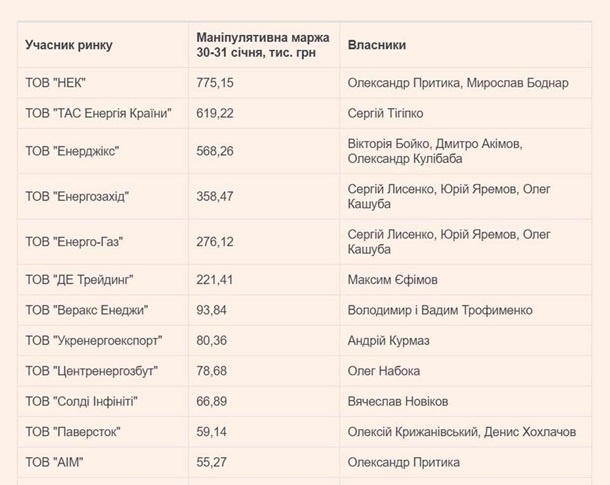Select the ТОВ "Веракс Енеджи" cell

coord(86,310)
